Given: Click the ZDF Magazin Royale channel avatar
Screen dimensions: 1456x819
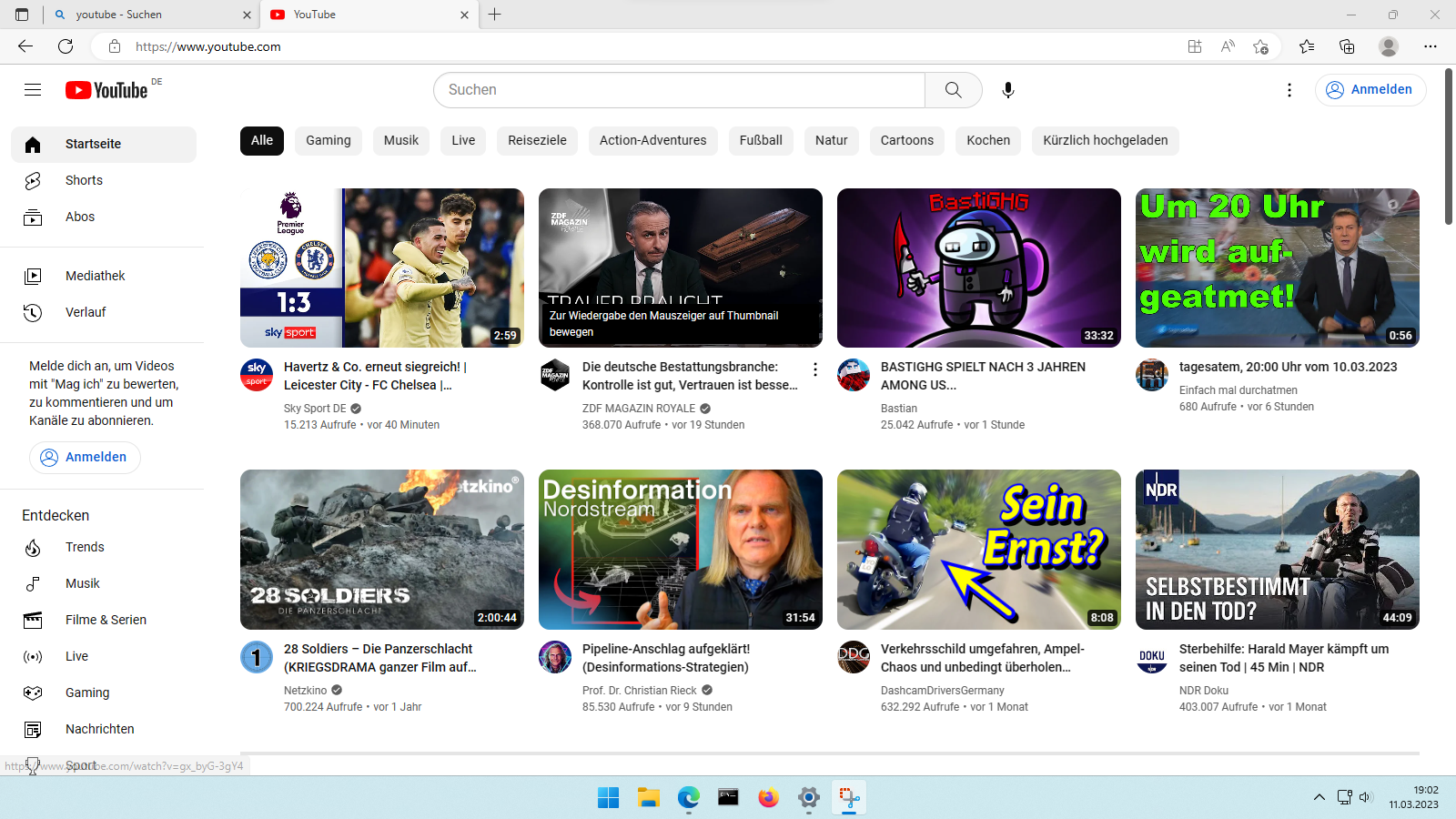Looking at the screenshot, I should (555, 374).
